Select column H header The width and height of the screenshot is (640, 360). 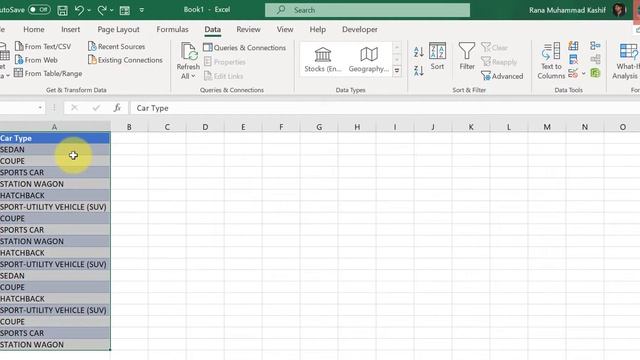357,127
